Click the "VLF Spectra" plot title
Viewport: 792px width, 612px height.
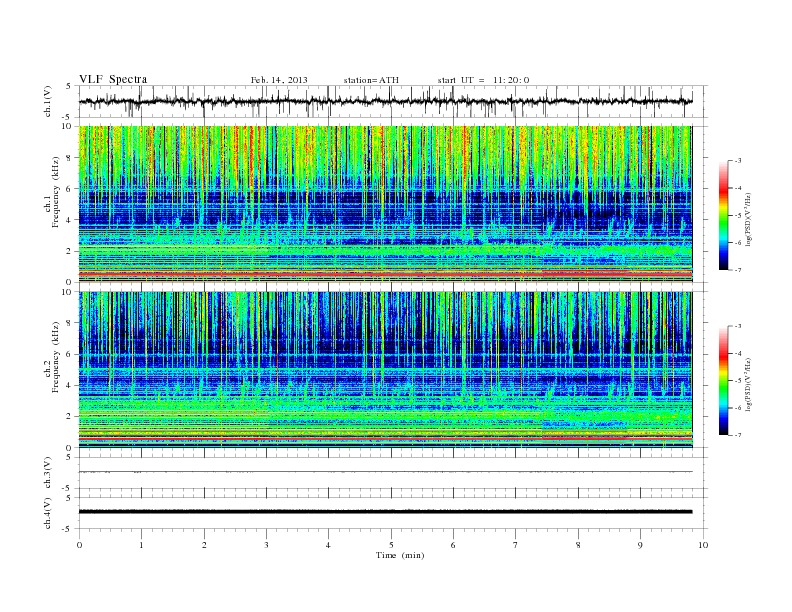click(113, 79)
